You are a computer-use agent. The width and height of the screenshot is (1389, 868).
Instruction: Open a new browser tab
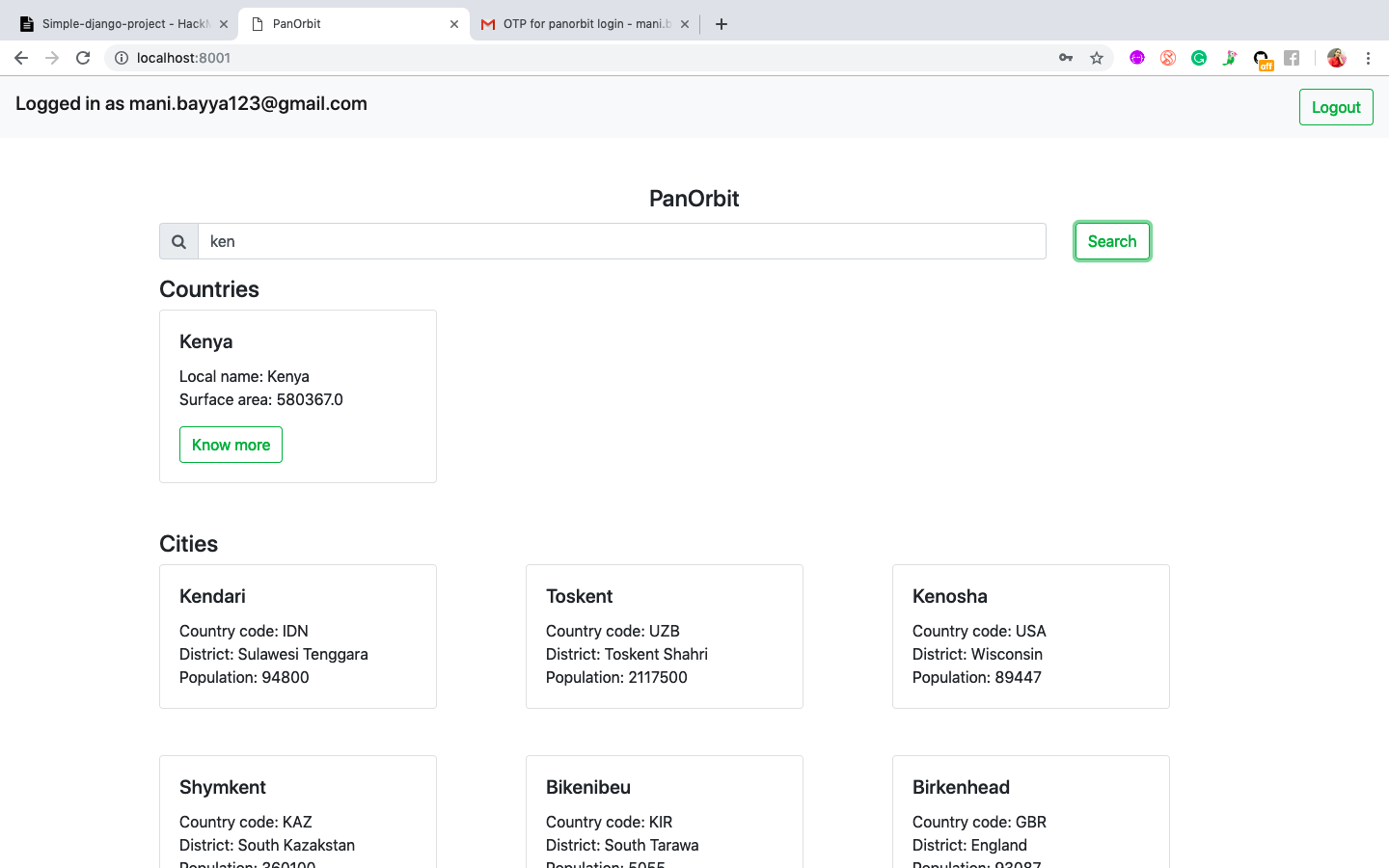point(722,24)
